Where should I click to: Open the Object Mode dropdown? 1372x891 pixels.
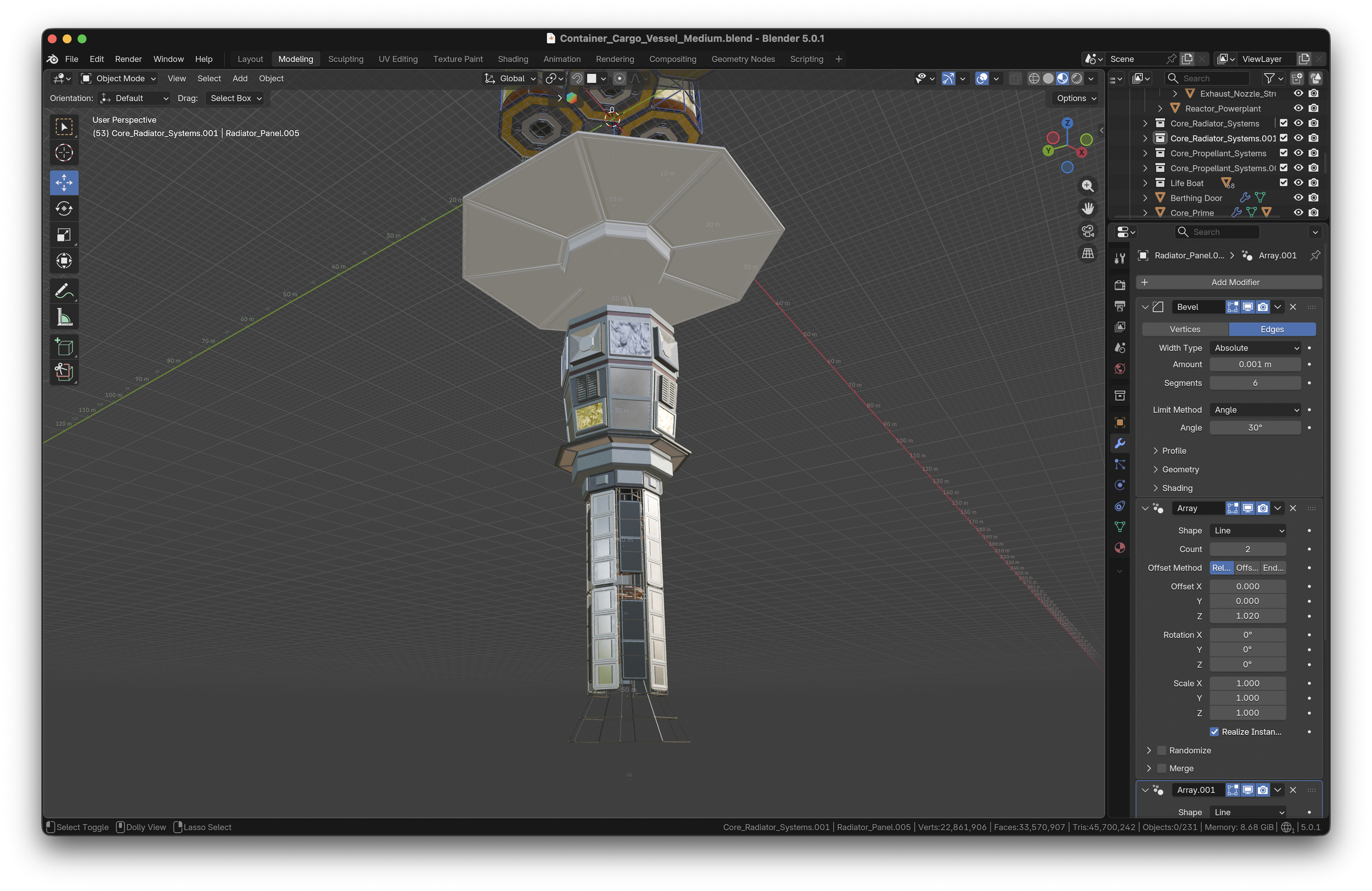click(x=119, y=78)
